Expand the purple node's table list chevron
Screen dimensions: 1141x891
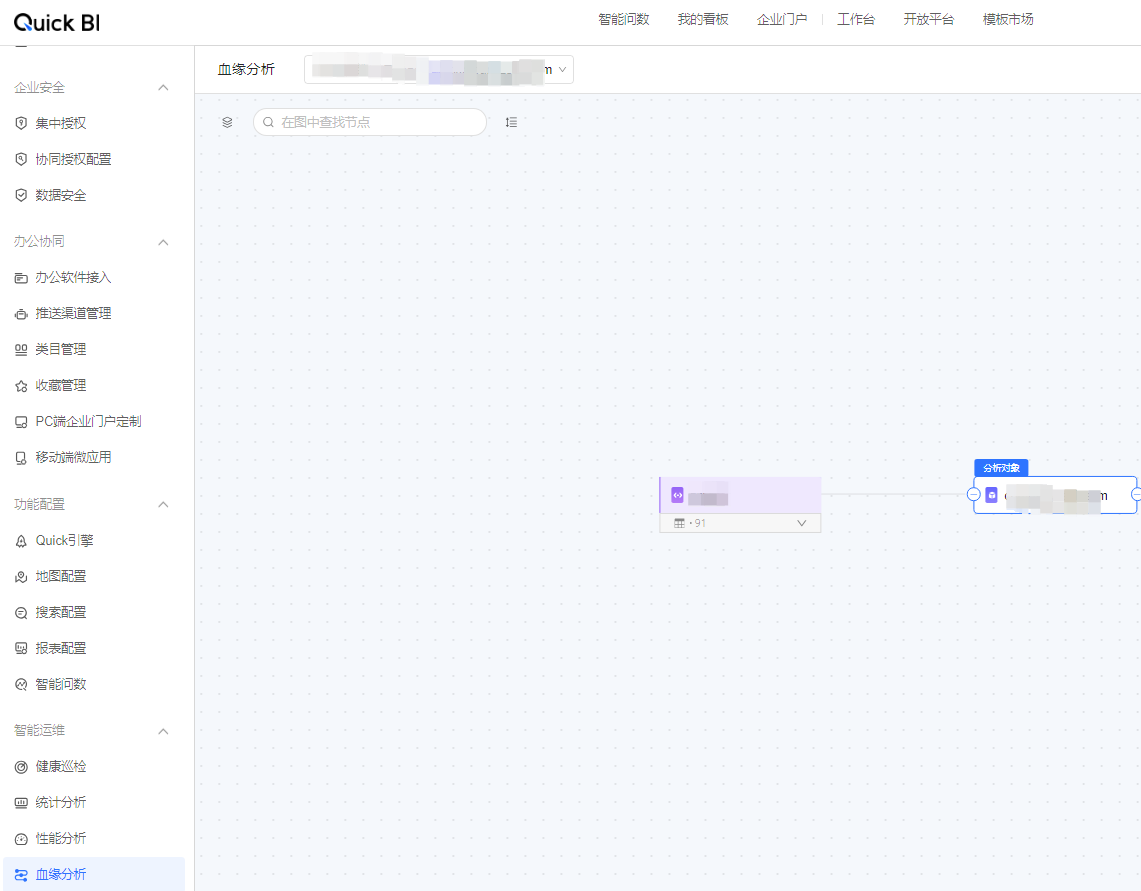[x=801, y=523]
